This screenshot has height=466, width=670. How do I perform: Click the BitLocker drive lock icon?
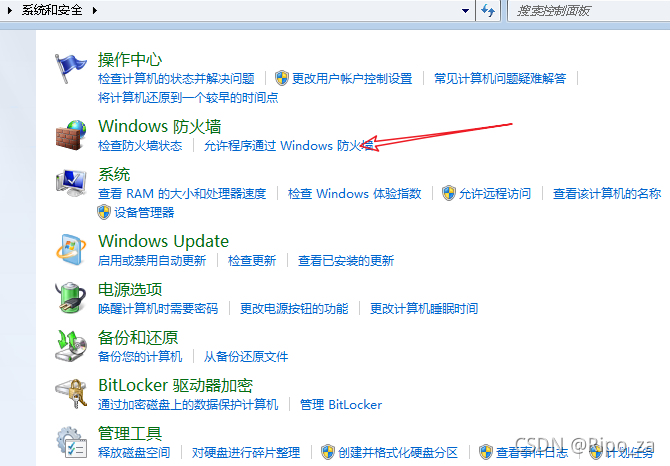(x=71, y=393)
